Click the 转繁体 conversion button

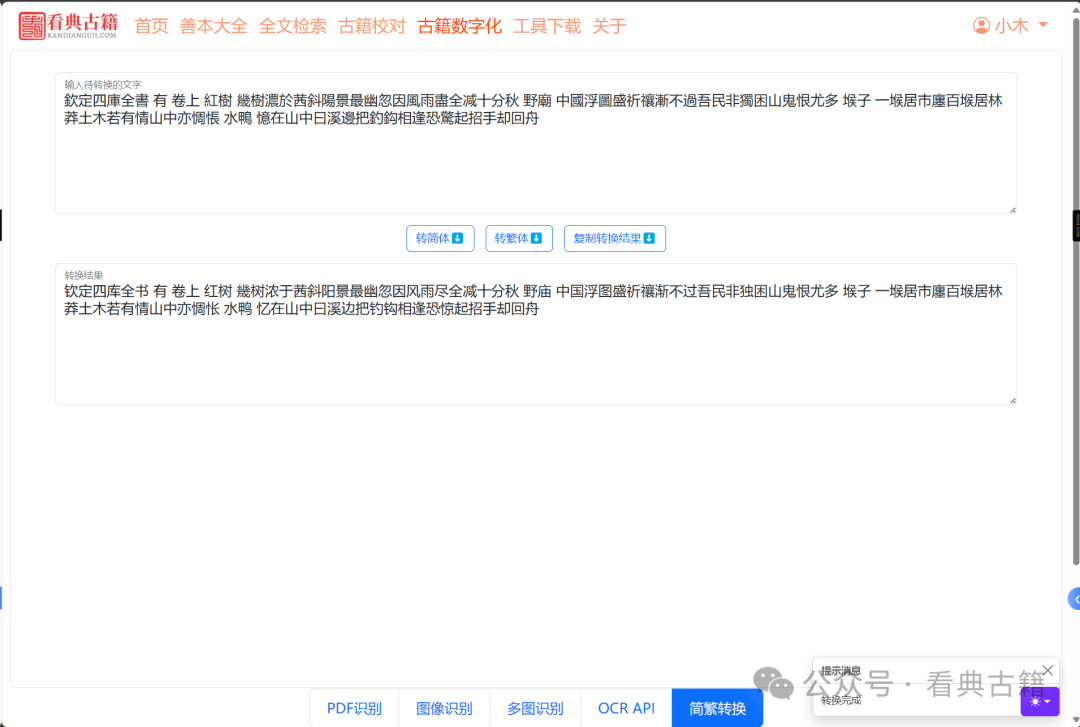[x=518, y=238]
